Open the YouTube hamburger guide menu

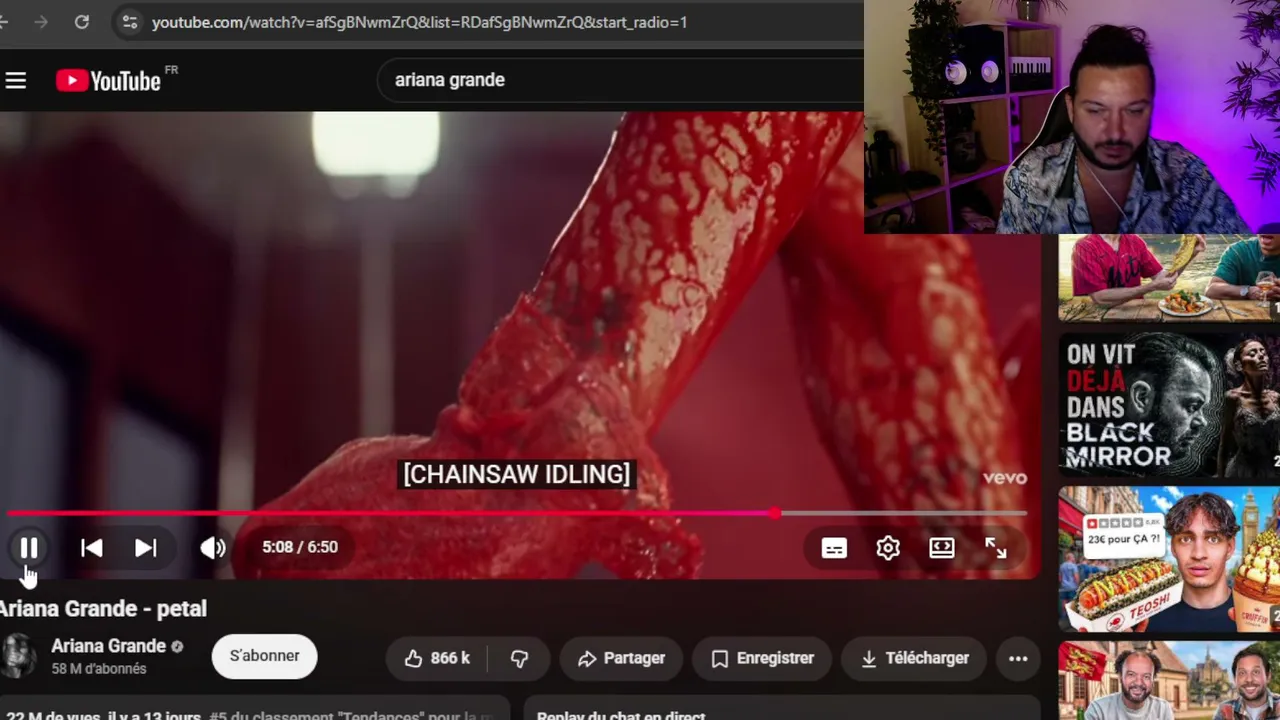[15, 80]
